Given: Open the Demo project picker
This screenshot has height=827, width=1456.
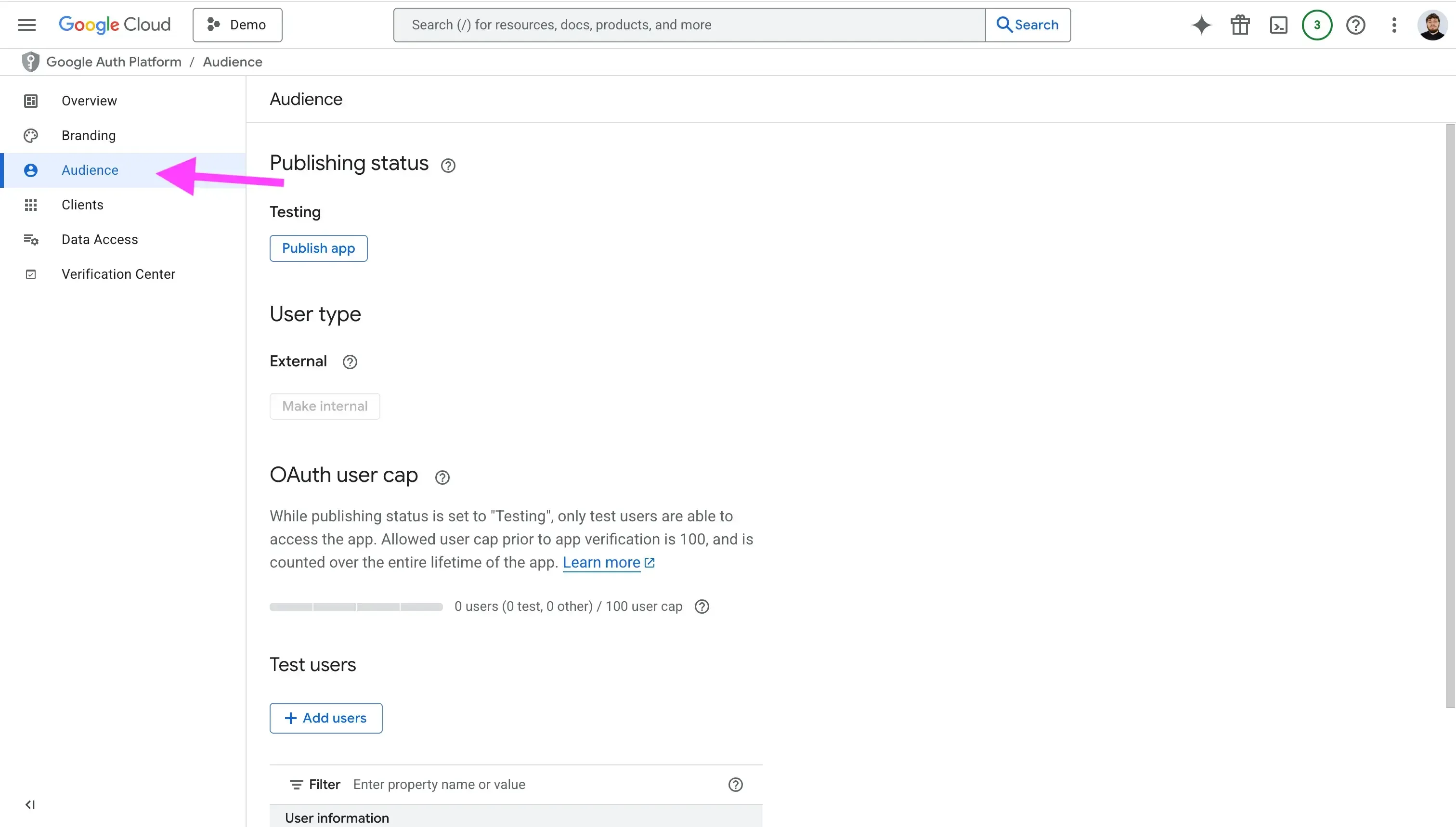Looking at the screenshot, I should point(237,25).
